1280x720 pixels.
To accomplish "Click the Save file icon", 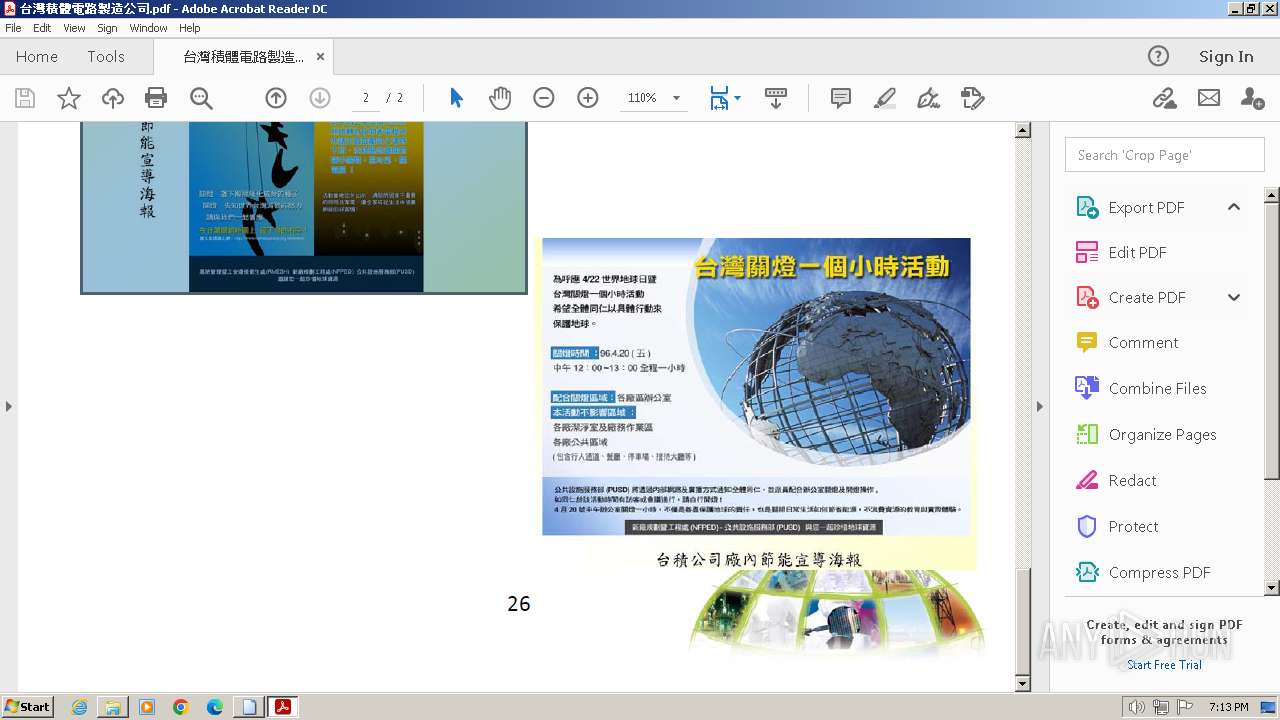I will 25,98.
